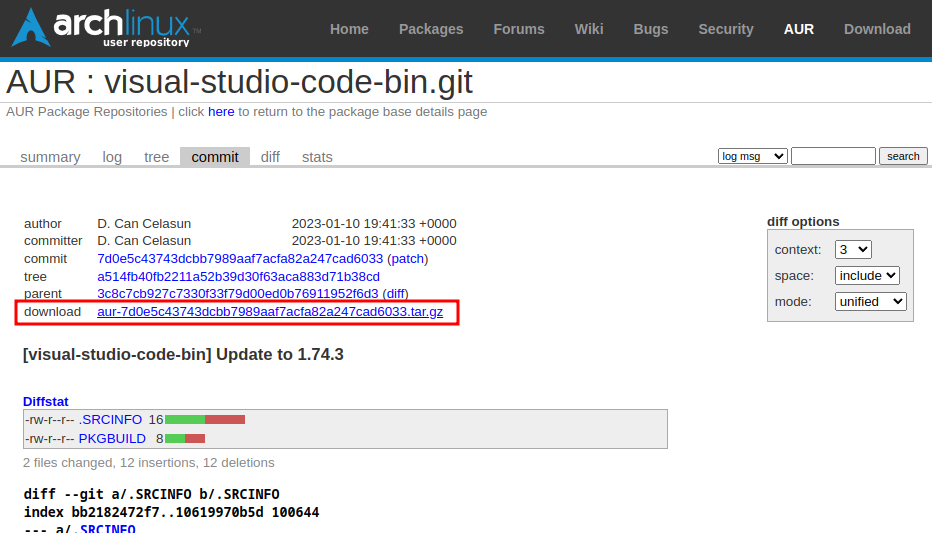Switch to the summary tab

pyautogui.click(x=50, y=157)
